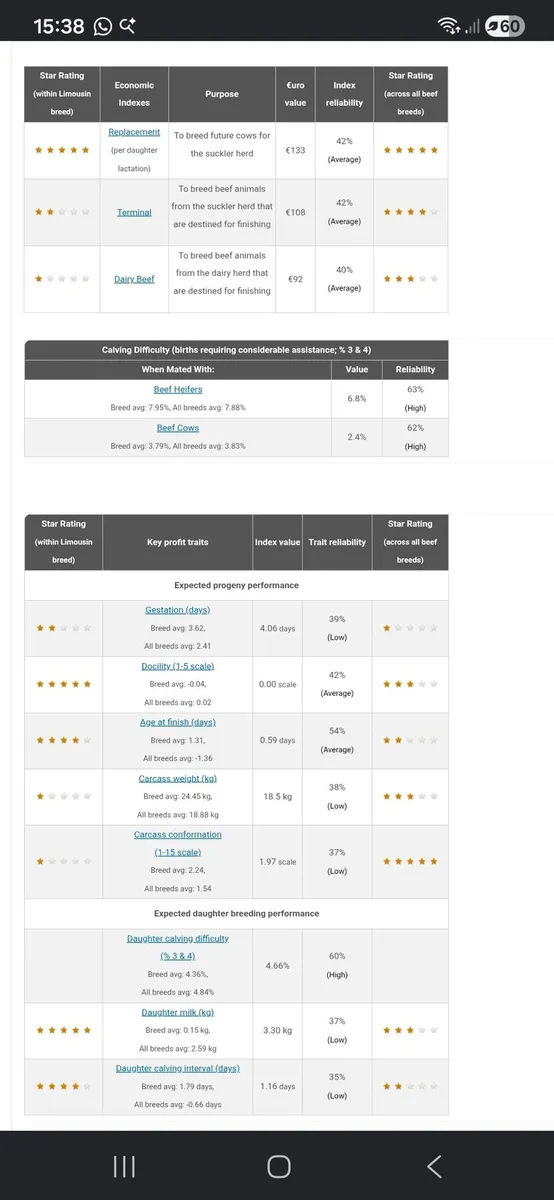Open the Replacement index link
The width and height of the screenshot is (554, 1200).
(x=134, y=132)
